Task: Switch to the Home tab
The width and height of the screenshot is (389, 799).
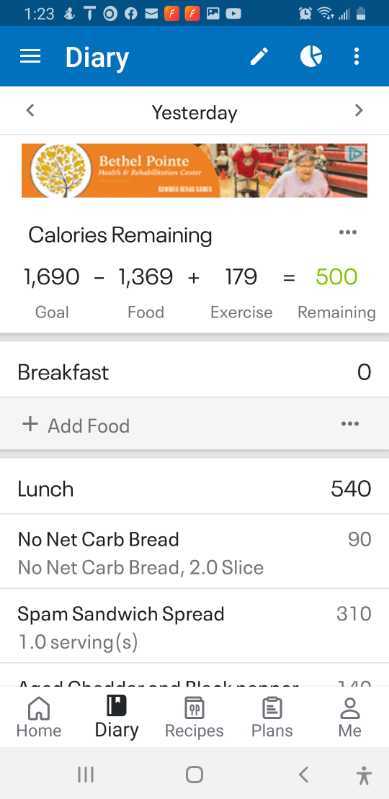Action: click(x=39, y=717)
